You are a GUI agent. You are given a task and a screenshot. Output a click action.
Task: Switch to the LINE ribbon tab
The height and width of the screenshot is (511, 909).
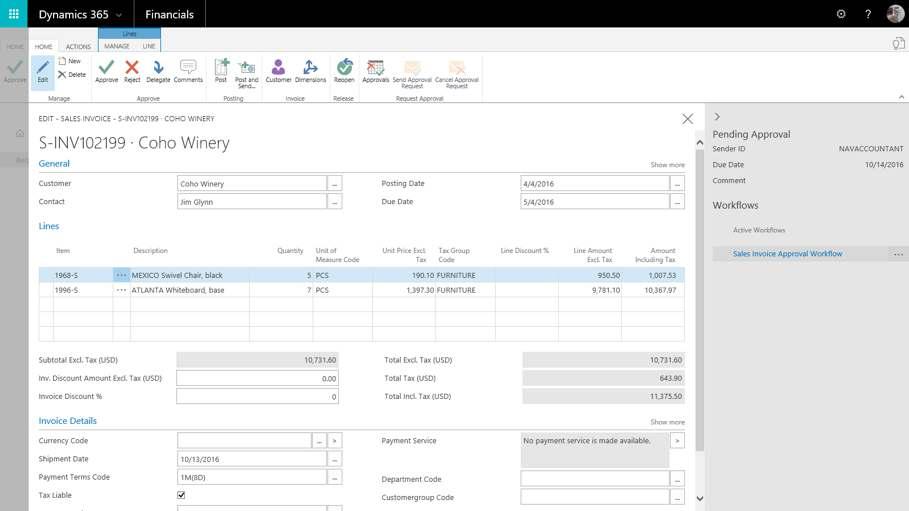(x=149, y=46)
